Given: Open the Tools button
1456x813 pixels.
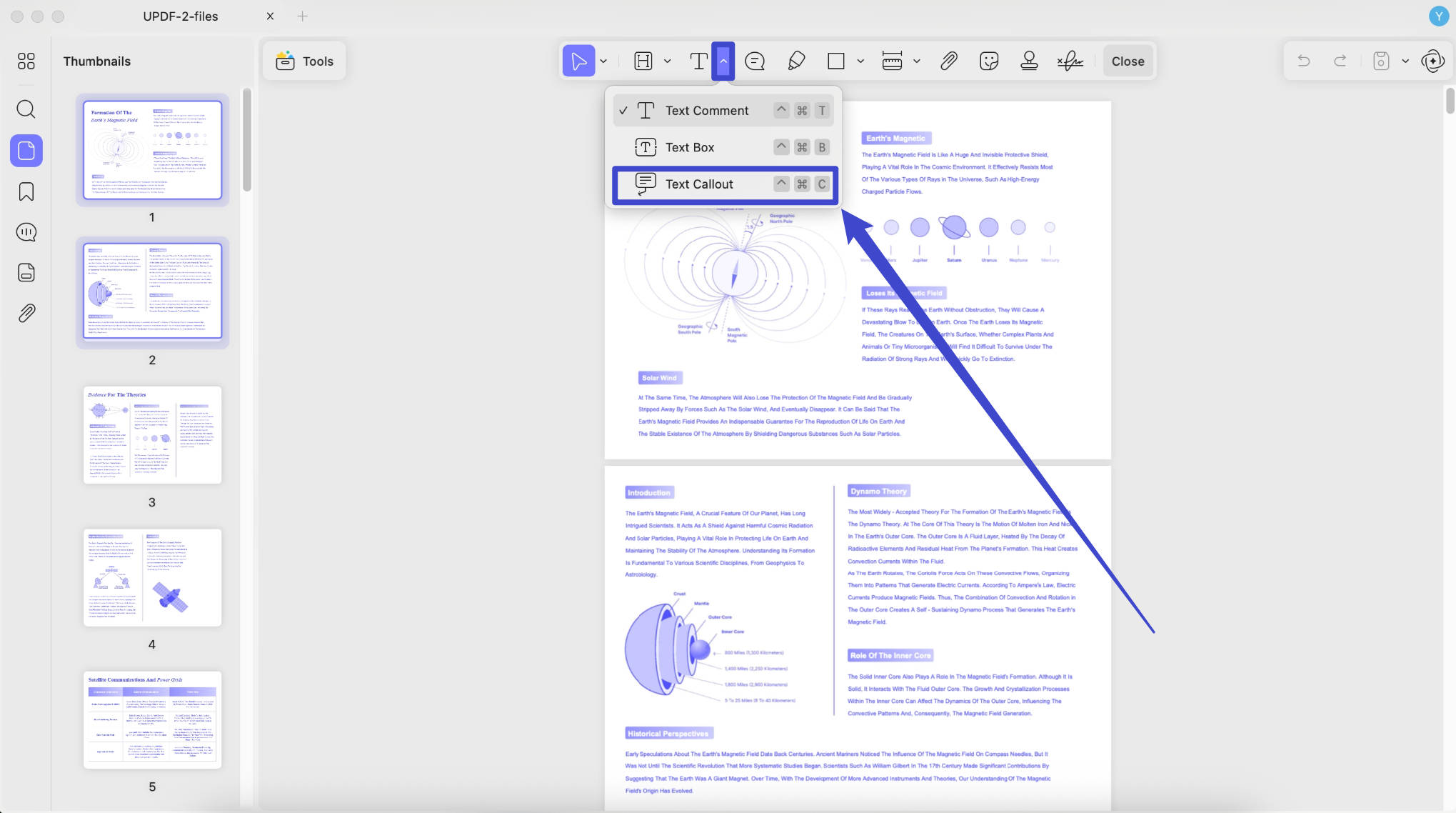Looking at the screenshot, I should click(x=304, y=61).
